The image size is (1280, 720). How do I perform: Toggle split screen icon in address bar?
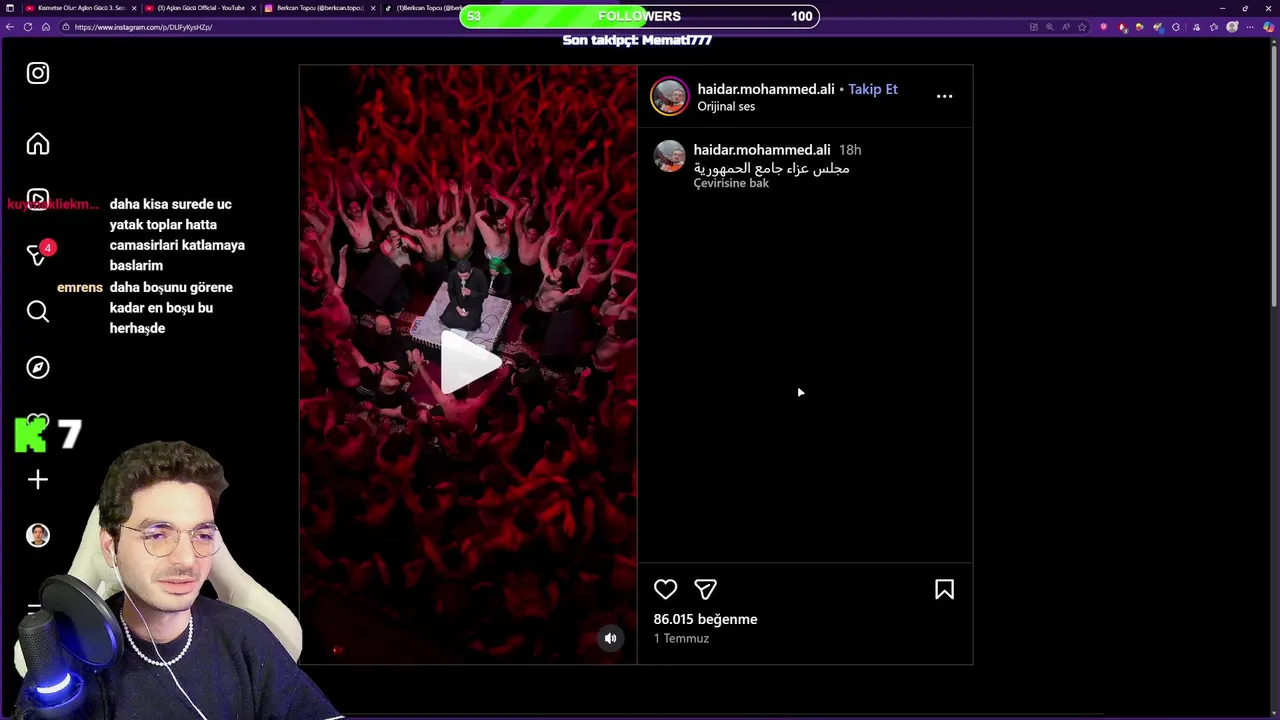click(1034, 27)
